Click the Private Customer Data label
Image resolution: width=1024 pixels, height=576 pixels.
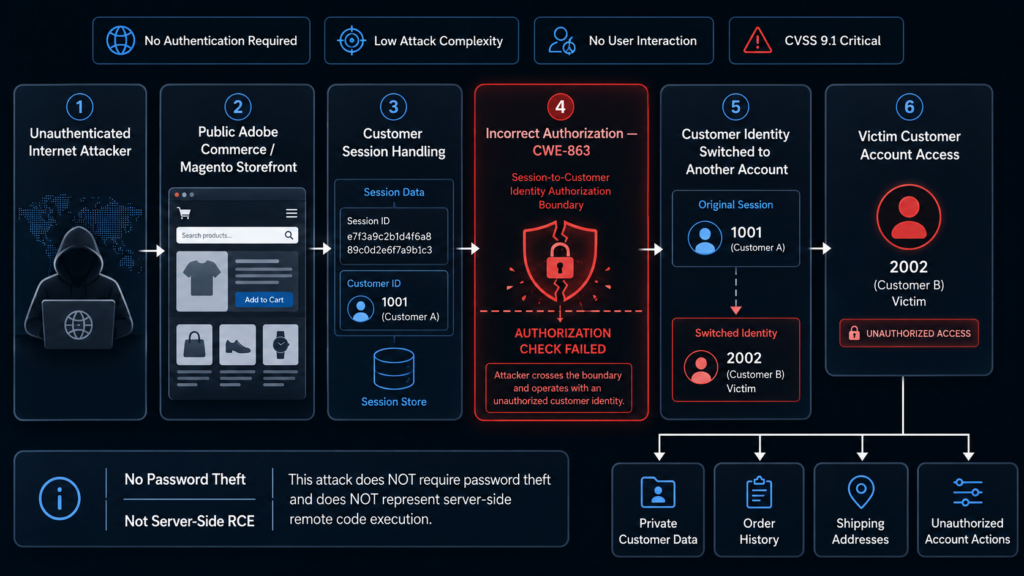click(658, 532)
